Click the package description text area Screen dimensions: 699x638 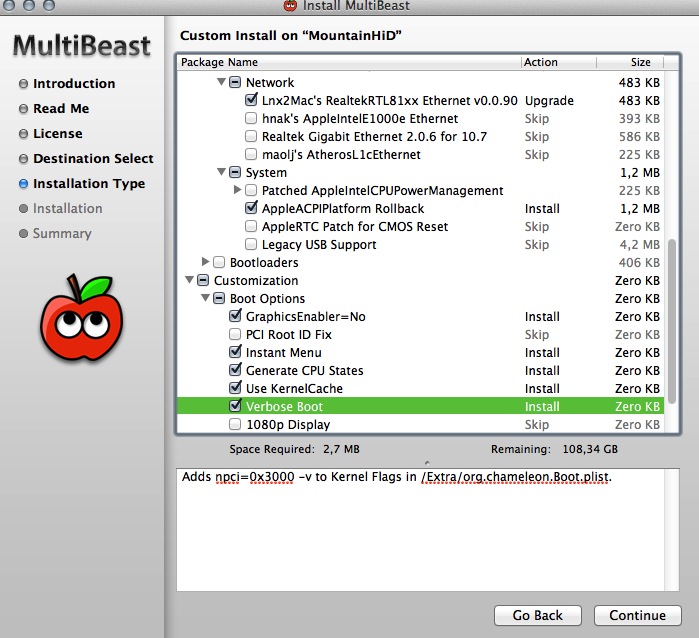[420, 530]
